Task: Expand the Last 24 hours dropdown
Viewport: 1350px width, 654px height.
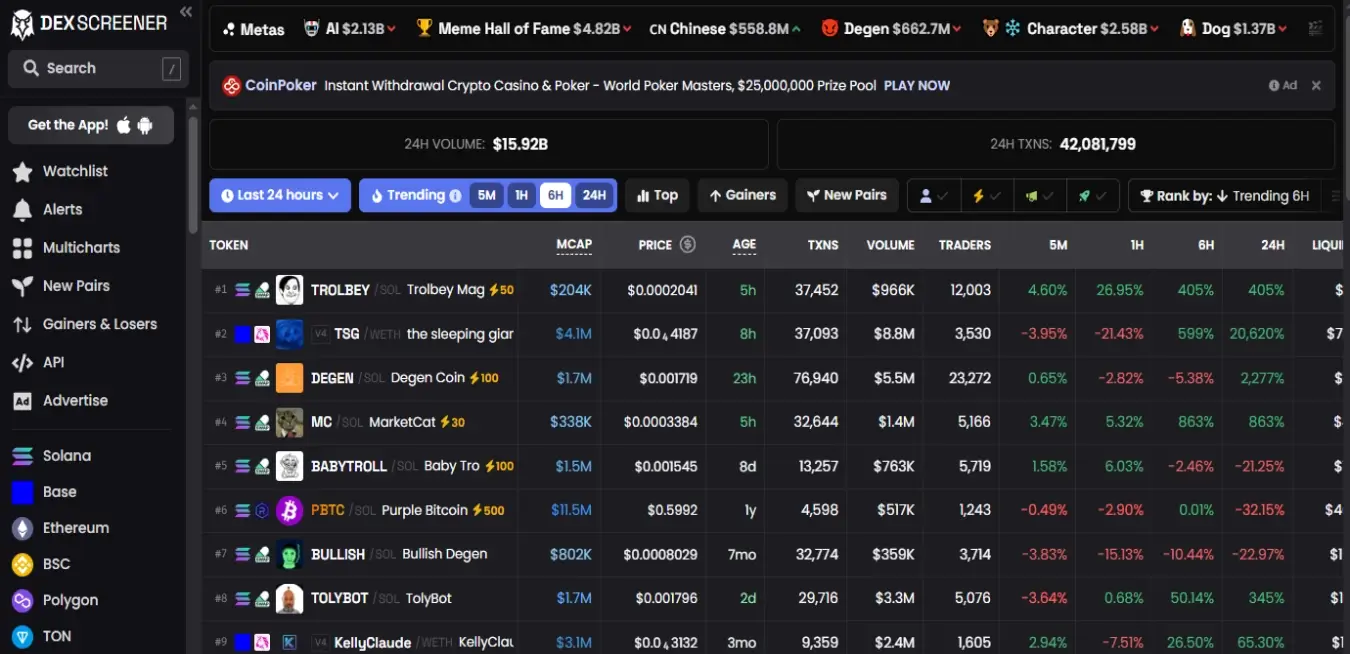Action: pyautogui.click(x=280, y=195)
